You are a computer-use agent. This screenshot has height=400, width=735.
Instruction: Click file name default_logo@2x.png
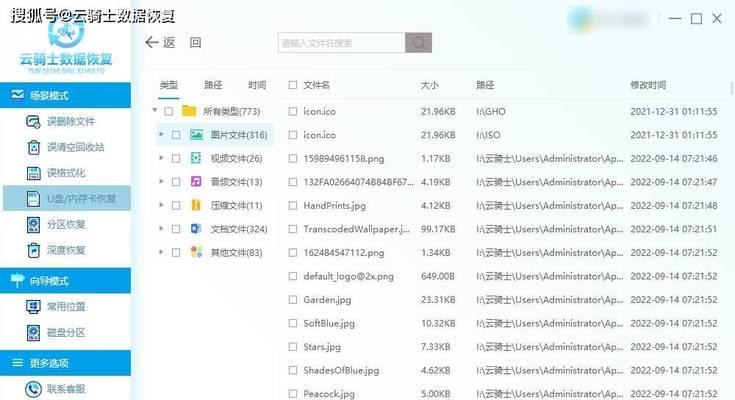[348, 276]
